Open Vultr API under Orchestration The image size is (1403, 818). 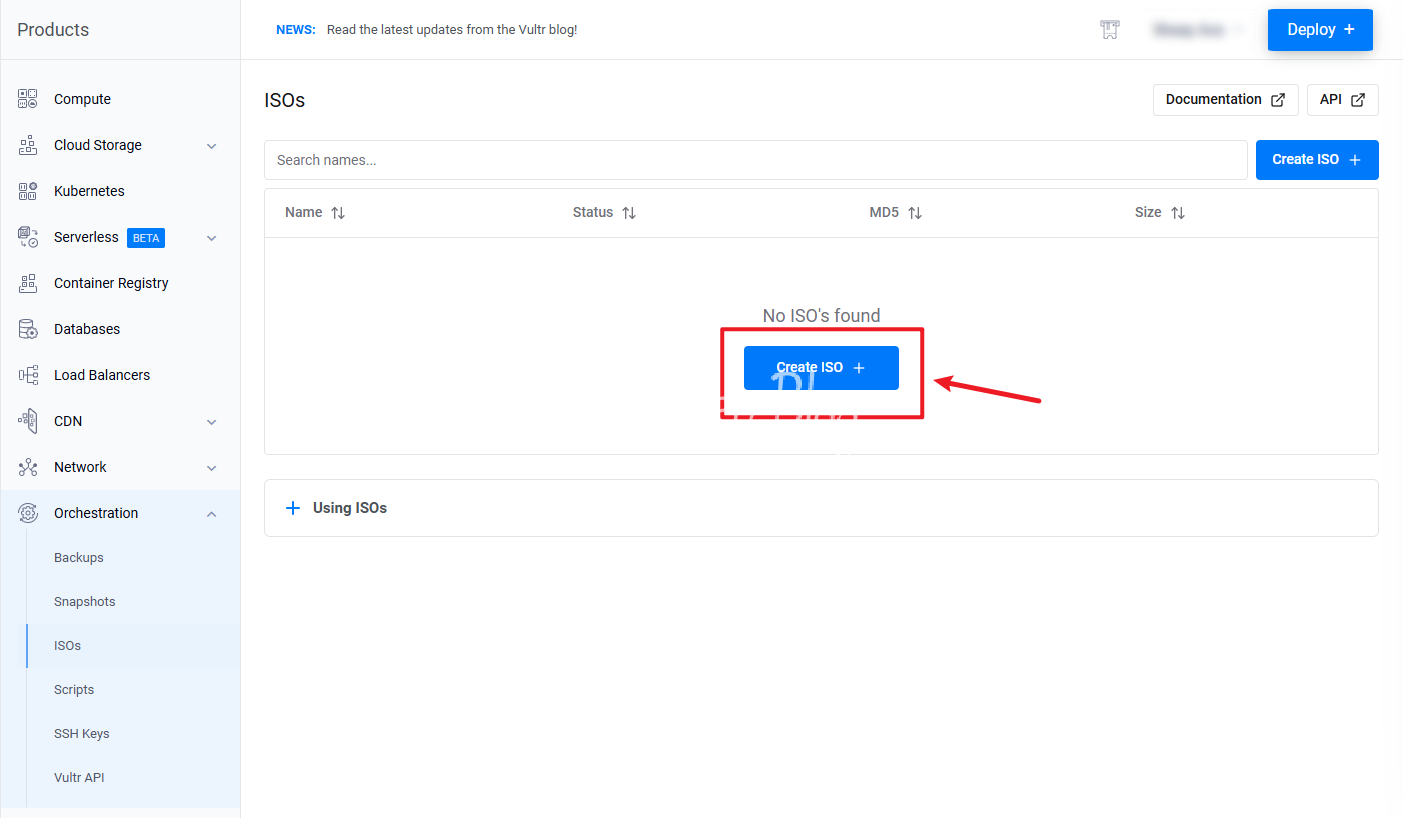pos(79,778)
